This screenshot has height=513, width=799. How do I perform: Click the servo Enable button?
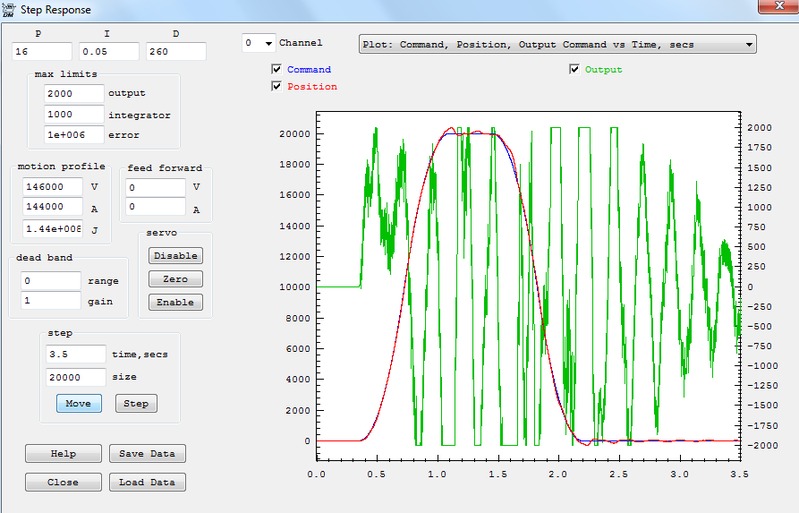175,302
